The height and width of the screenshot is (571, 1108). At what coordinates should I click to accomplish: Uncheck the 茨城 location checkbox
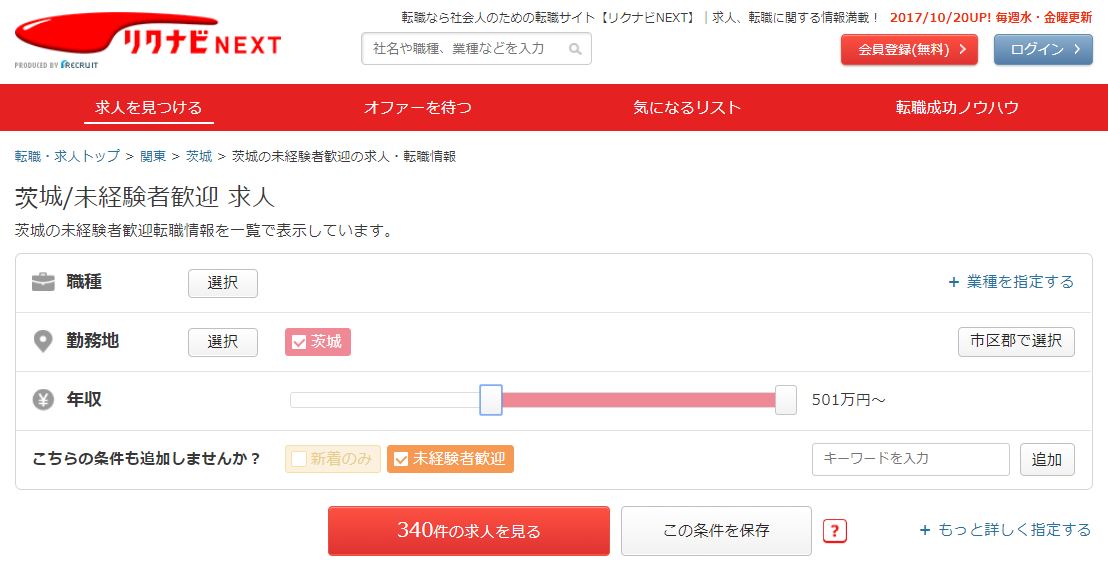click(300, 342)
